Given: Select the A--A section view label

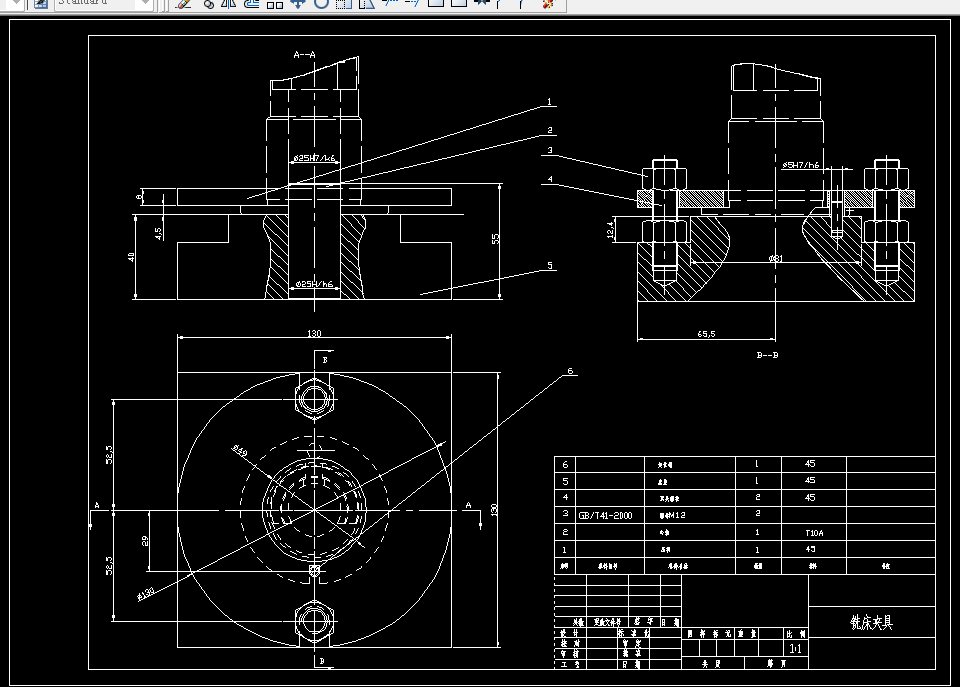Looking at the screenshot, I should (x=304, y=54).
